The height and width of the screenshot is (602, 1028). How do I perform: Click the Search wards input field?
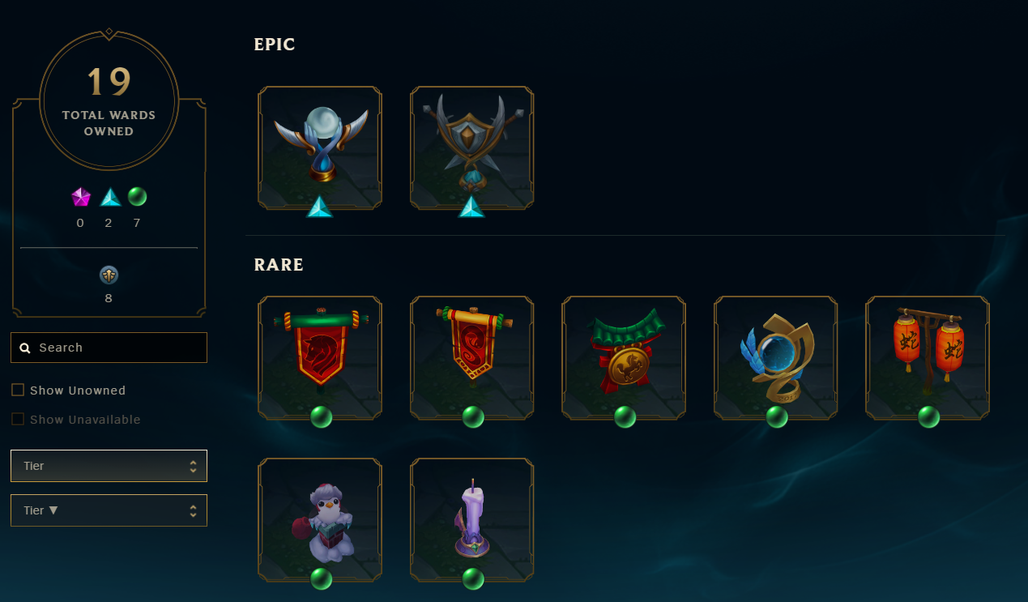(x=109, y=348)
